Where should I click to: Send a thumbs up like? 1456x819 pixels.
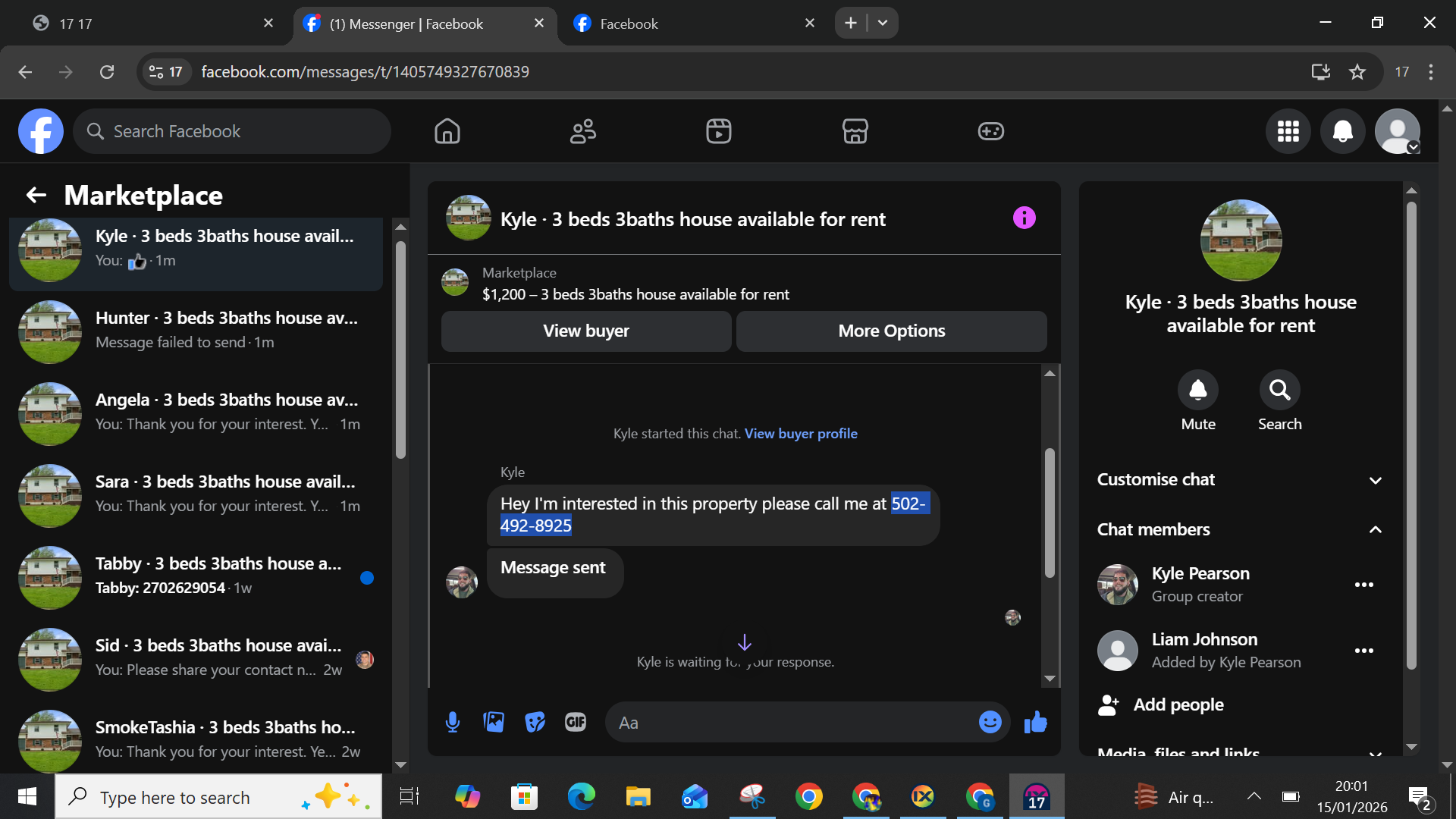[x=1035, y=722]
